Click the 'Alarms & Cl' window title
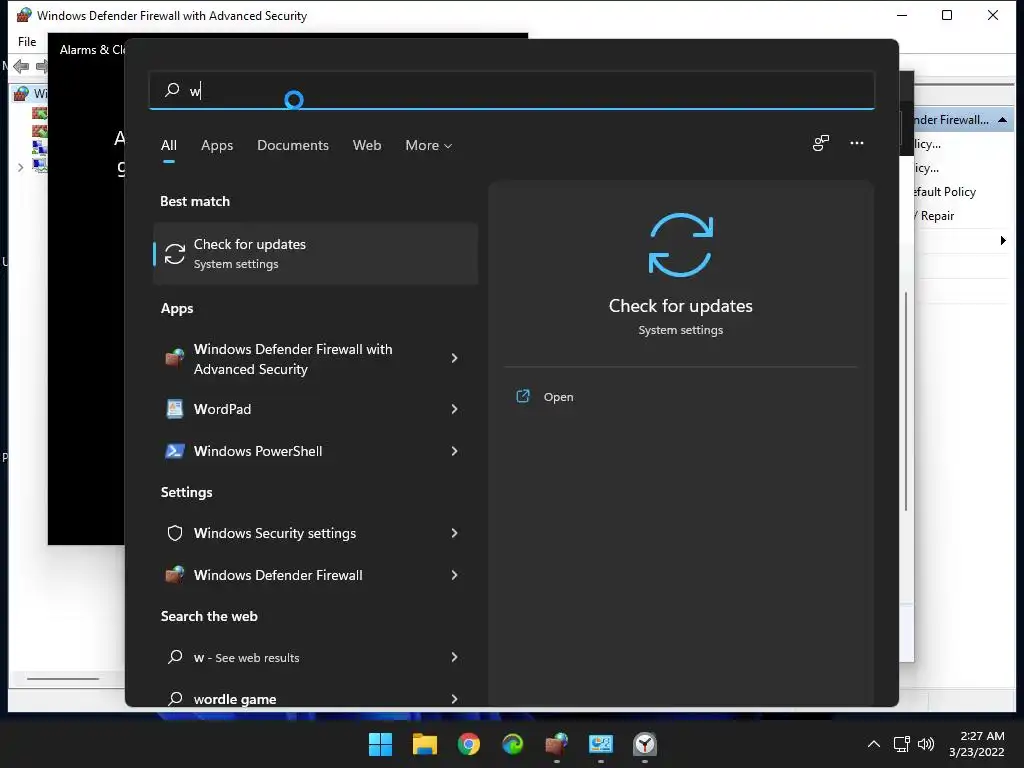This screenshot has height=768, width=1024. pos(92,50)
